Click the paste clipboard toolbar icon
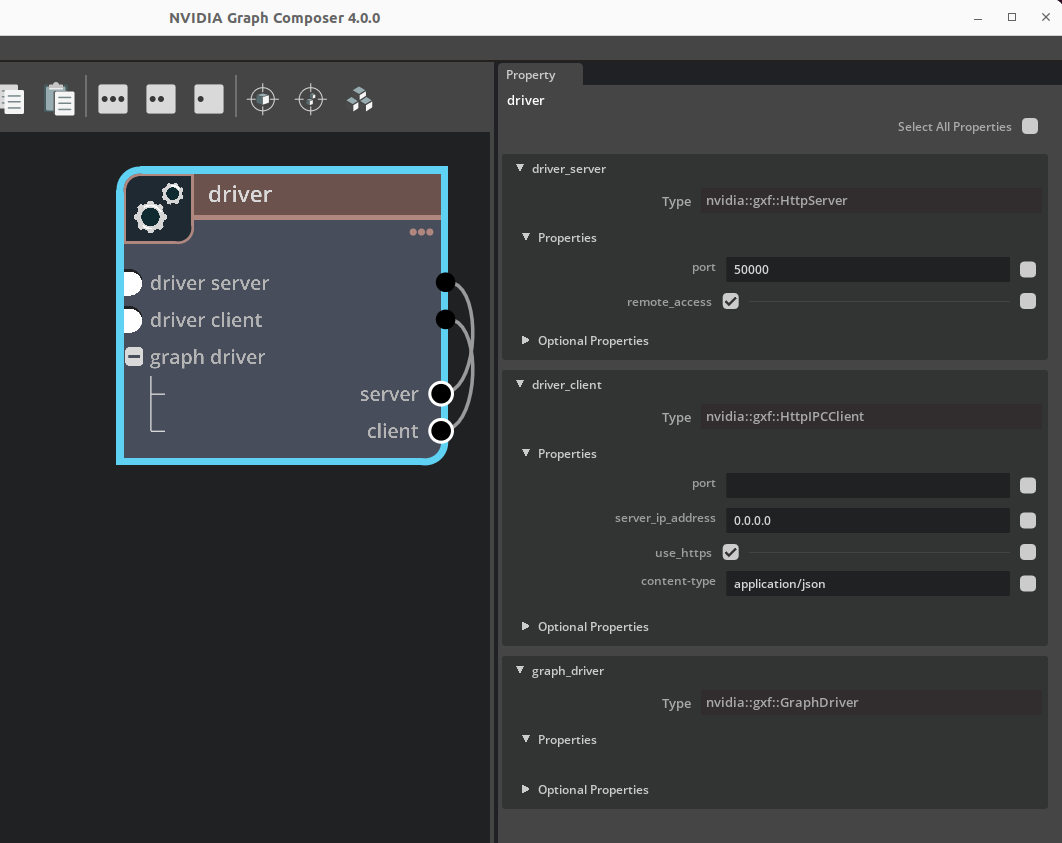Screen dimensions: 1062x843 point(60,100)
